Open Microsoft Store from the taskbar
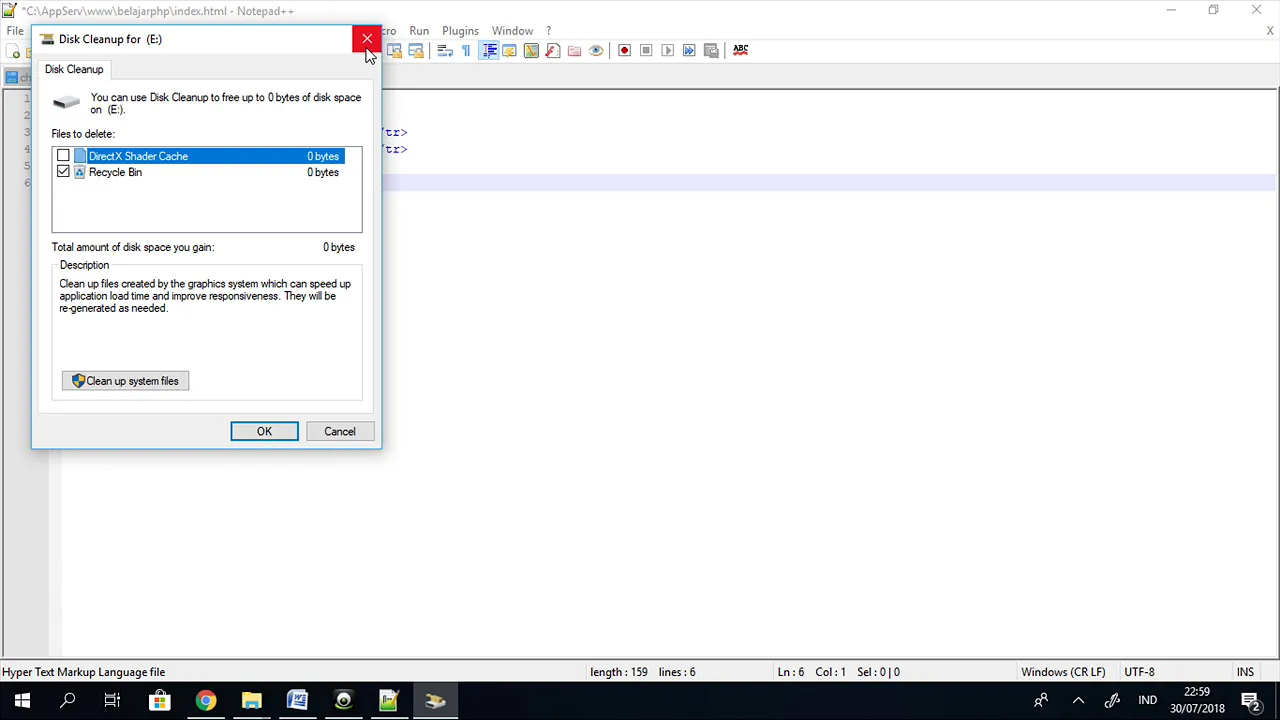Viewport: 1280px width, 720px height. (x=159, y=701)
